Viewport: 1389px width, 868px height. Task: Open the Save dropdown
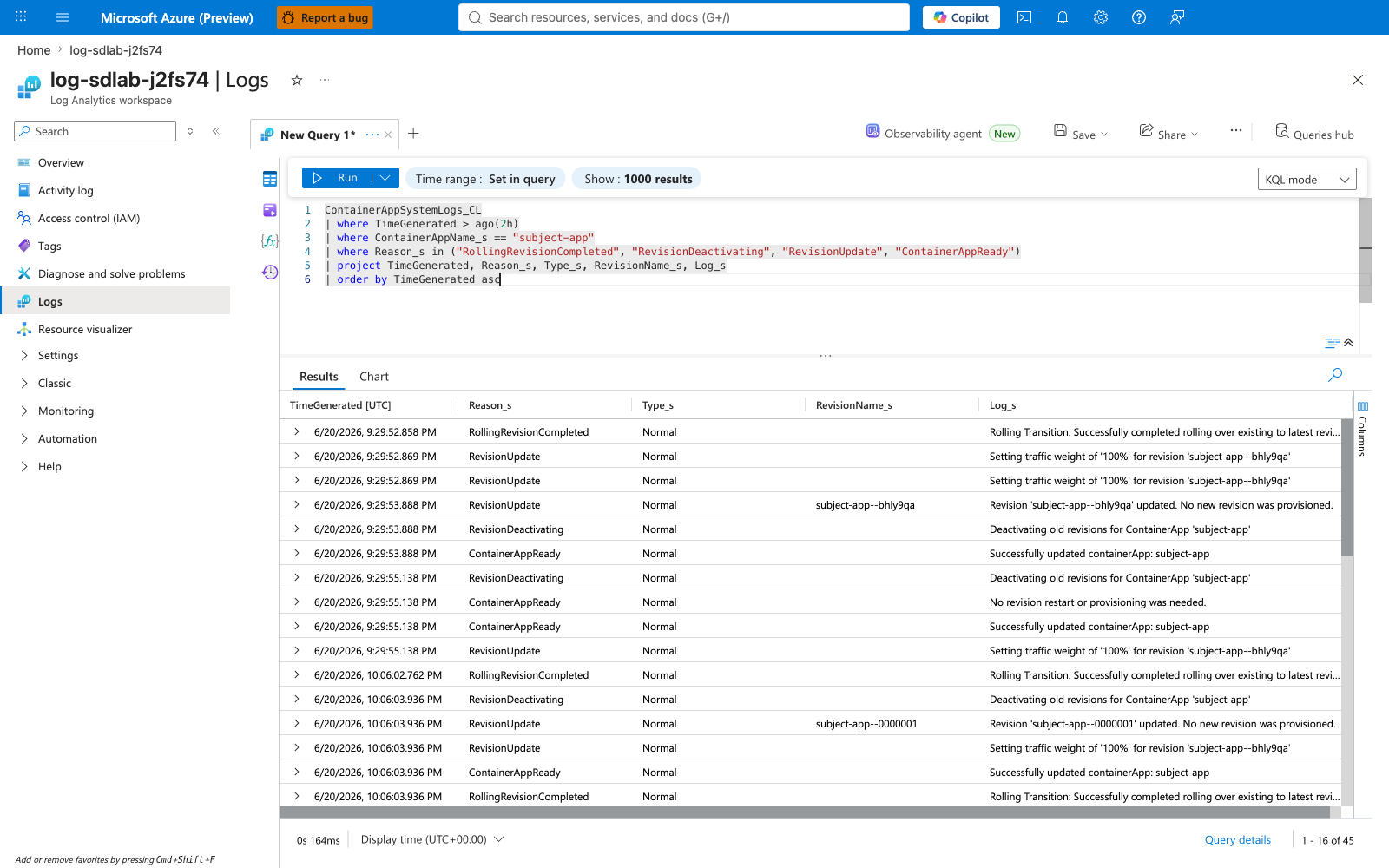pos(1081,133)
